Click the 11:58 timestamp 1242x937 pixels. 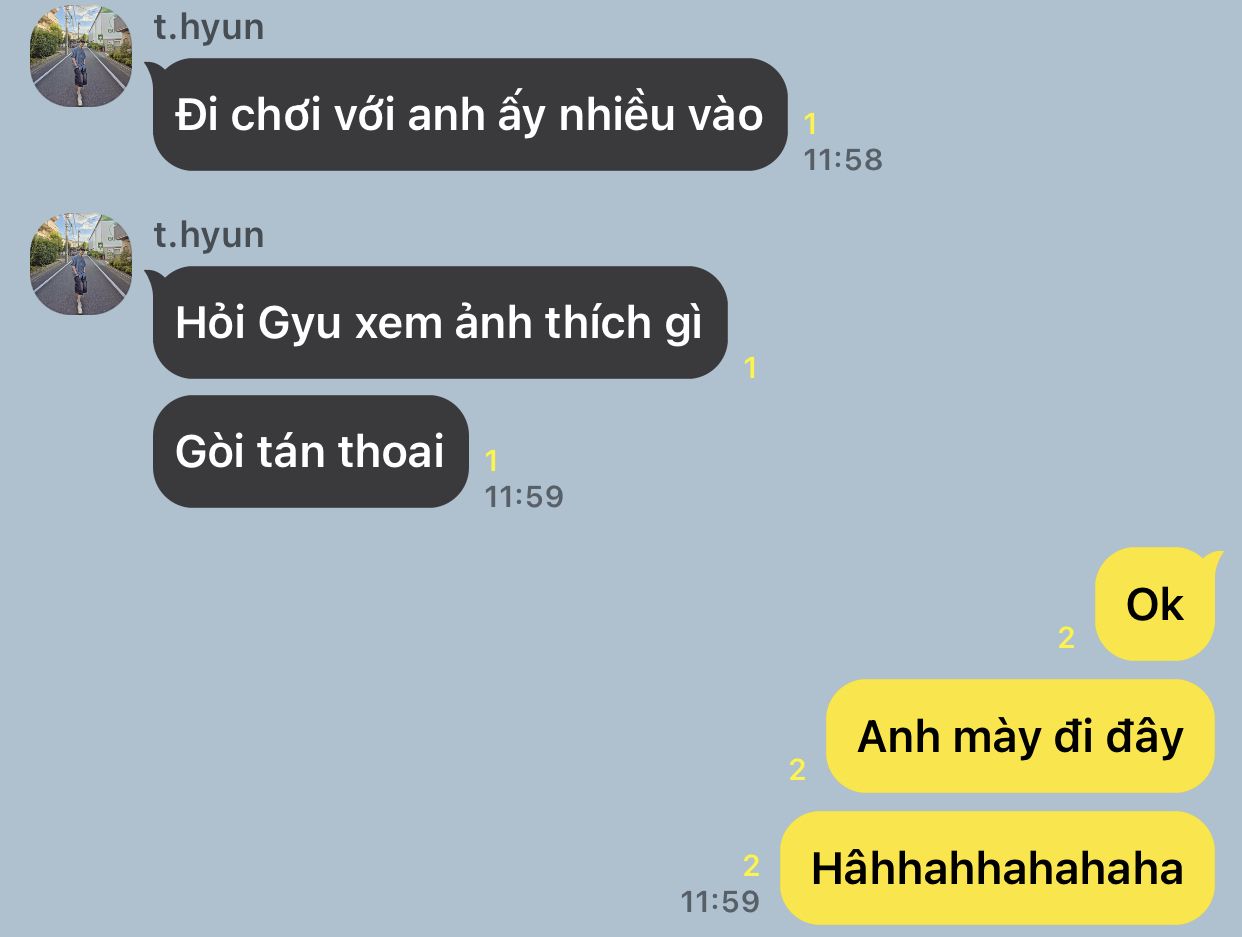[843, 159]
